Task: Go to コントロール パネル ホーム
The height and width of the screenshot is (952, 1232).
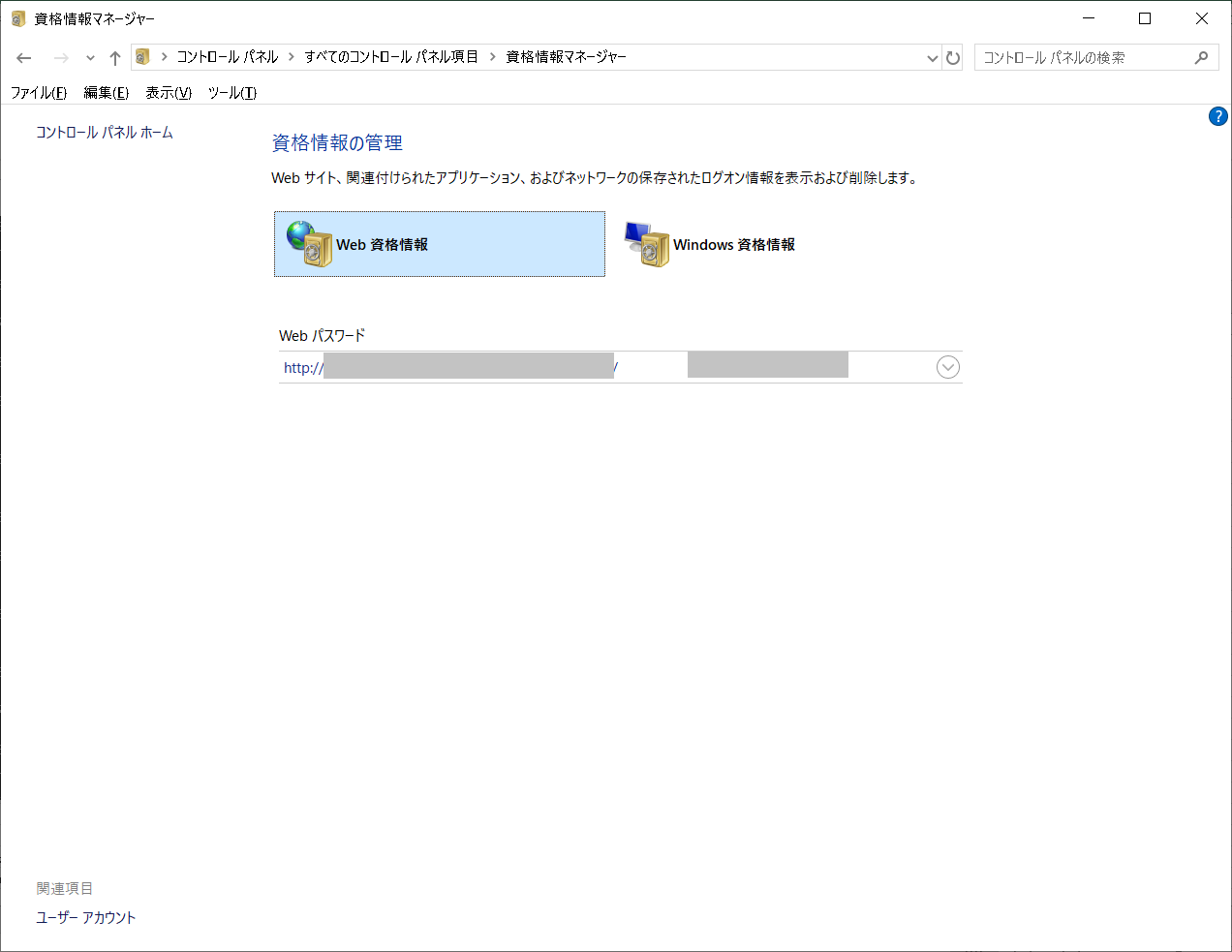Action: (105, 133)
